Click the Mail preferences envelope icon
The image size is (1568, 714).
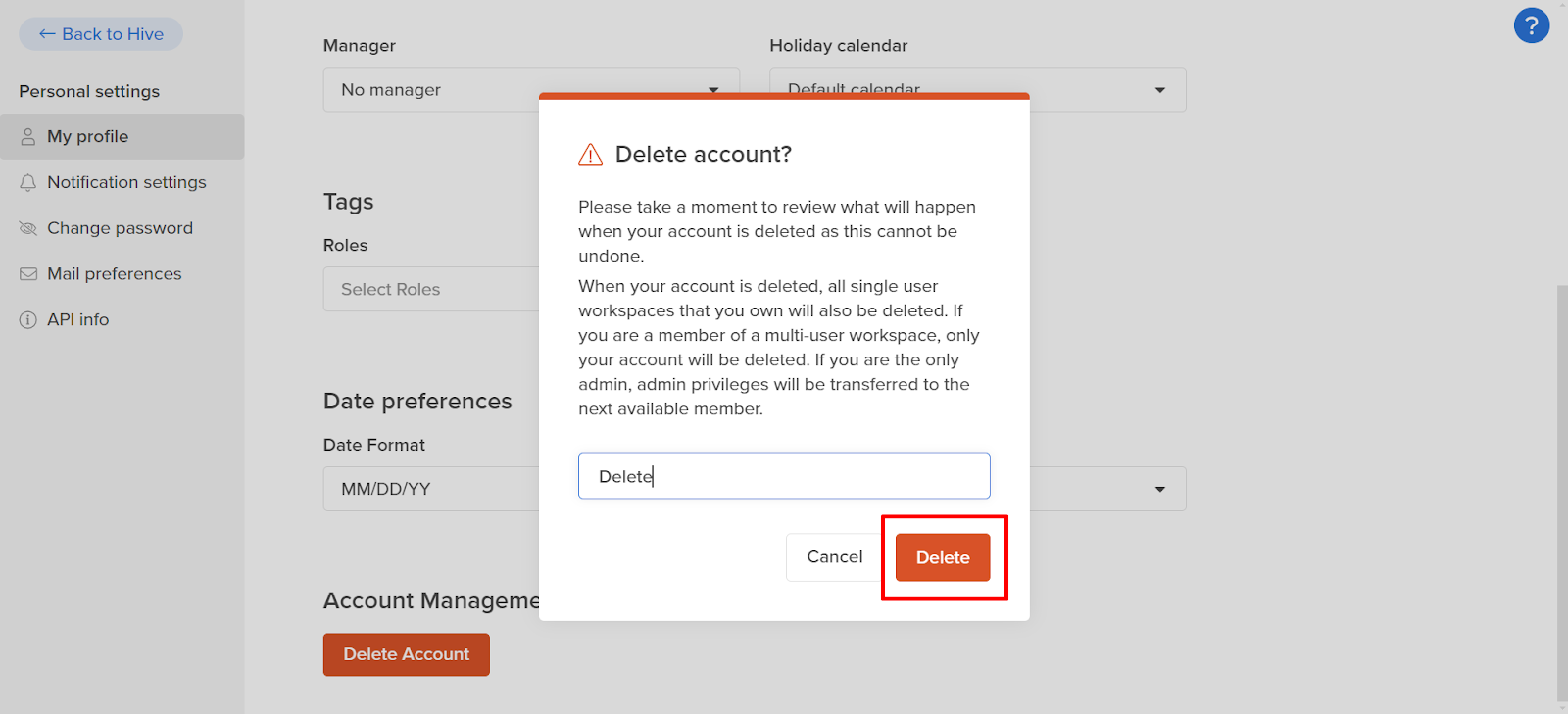pos(28,274)
